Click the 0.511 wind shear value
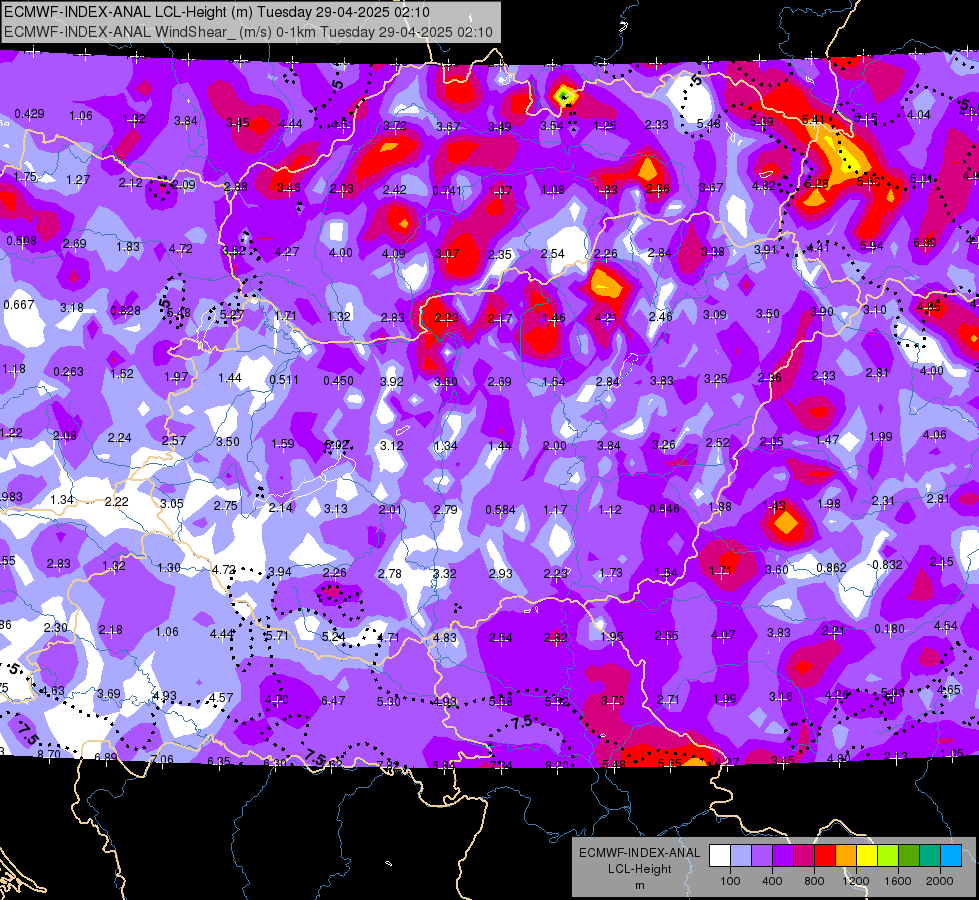 click(283, 380)
